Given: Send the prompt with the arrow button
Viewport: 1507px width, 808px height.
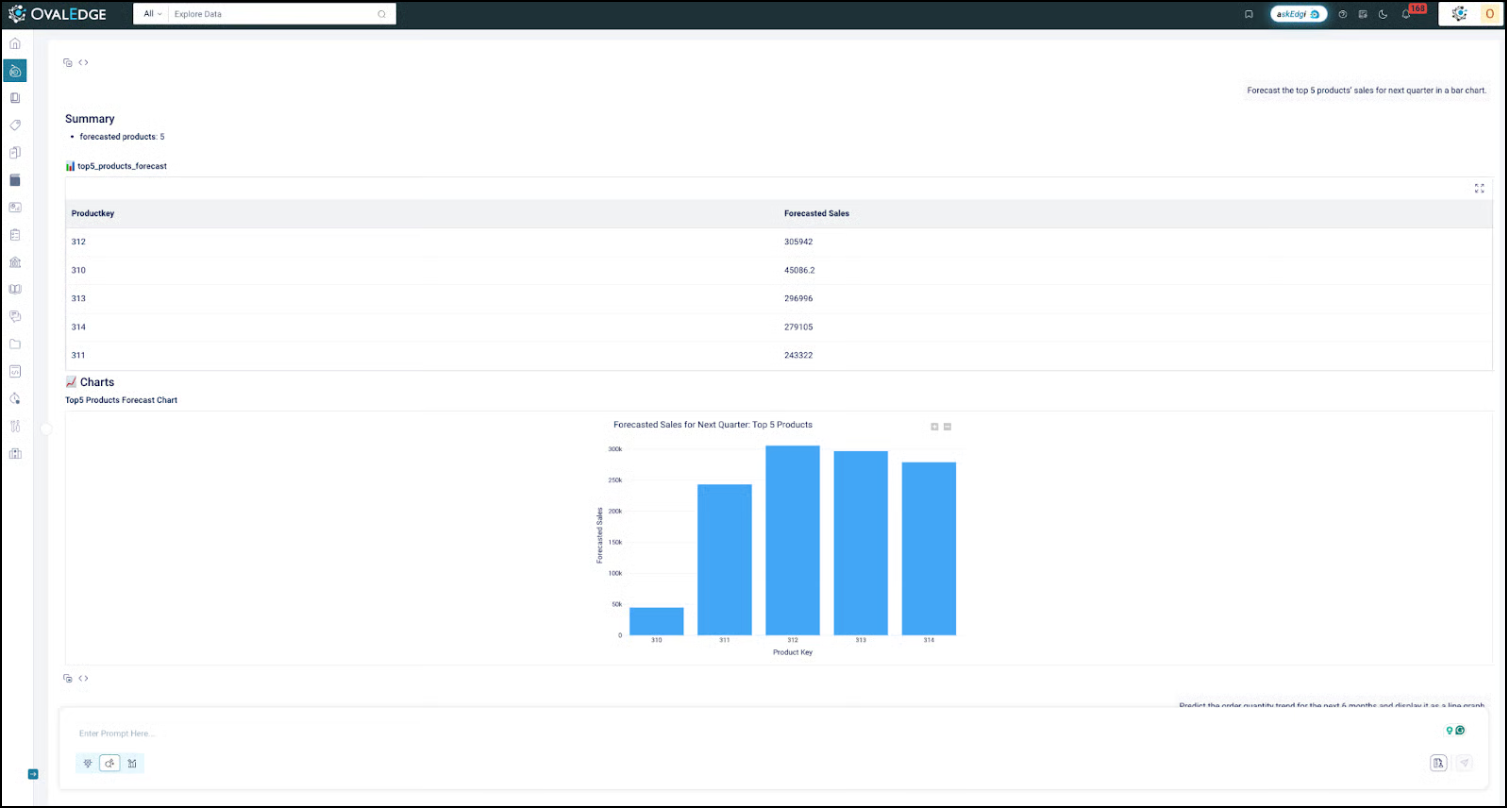Looking at the screenshot, I should click(x=1464, y=763).
